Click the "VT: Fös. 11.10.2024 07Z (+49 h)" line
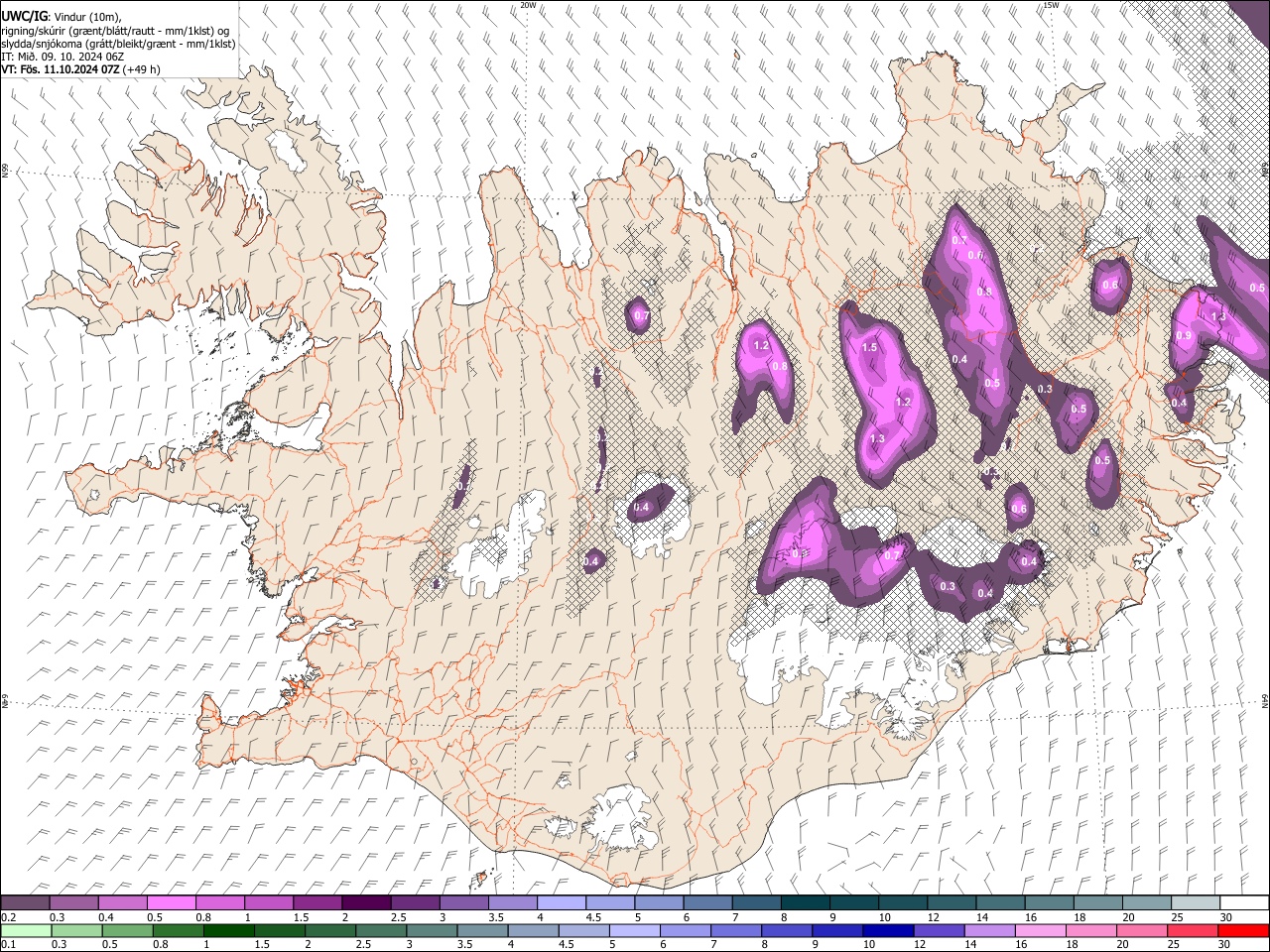The width and height of the screenshot is (1270, 952). point(80,69)
